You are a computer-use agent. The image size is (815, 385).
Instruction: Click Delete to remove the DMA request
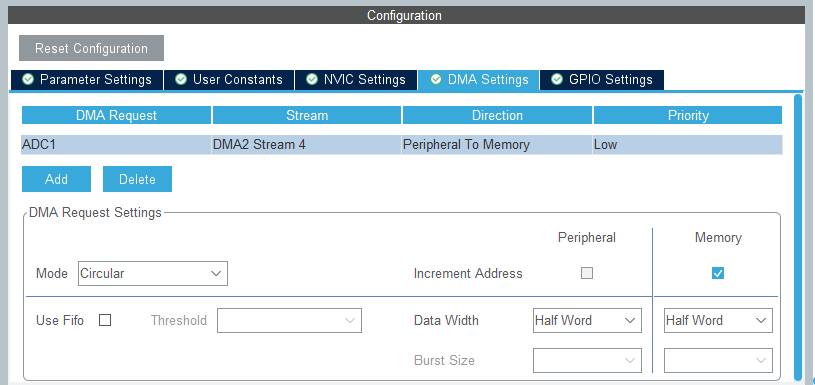(137, 179)
